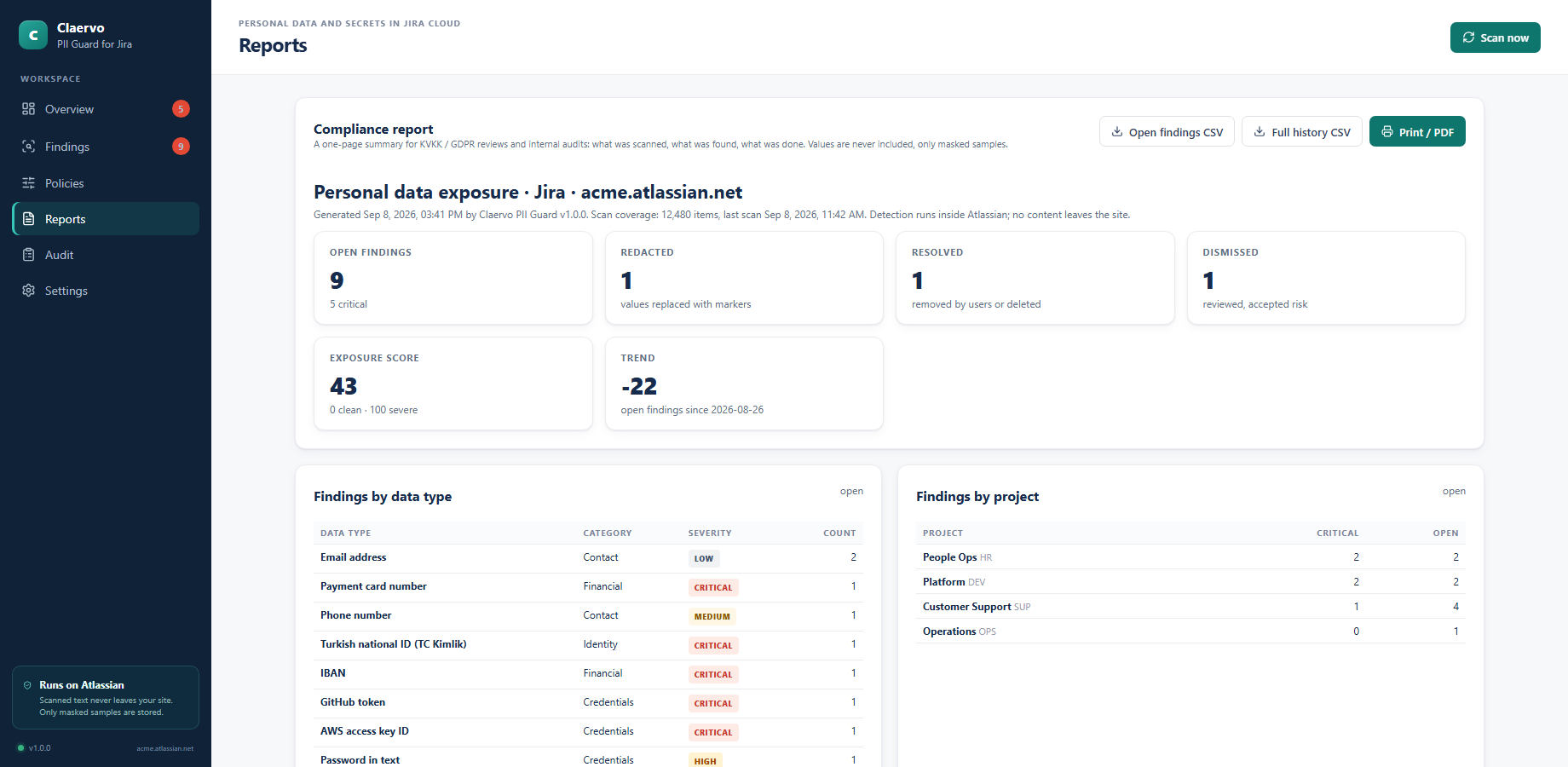Click the Findings red badge showing 9
The width and height of the screenshot is (1568, 767).
[181, 147]
